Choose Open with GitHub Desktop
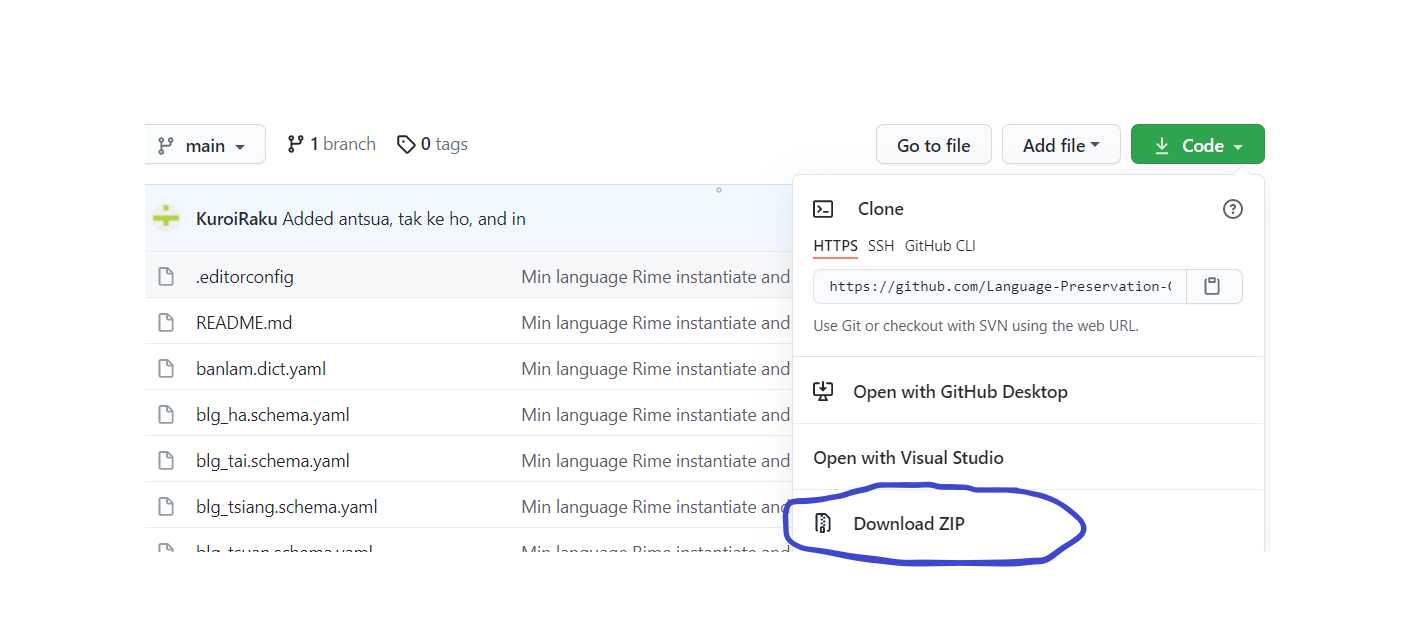This screenshot has width=1416, height=640. (1028, 391)
